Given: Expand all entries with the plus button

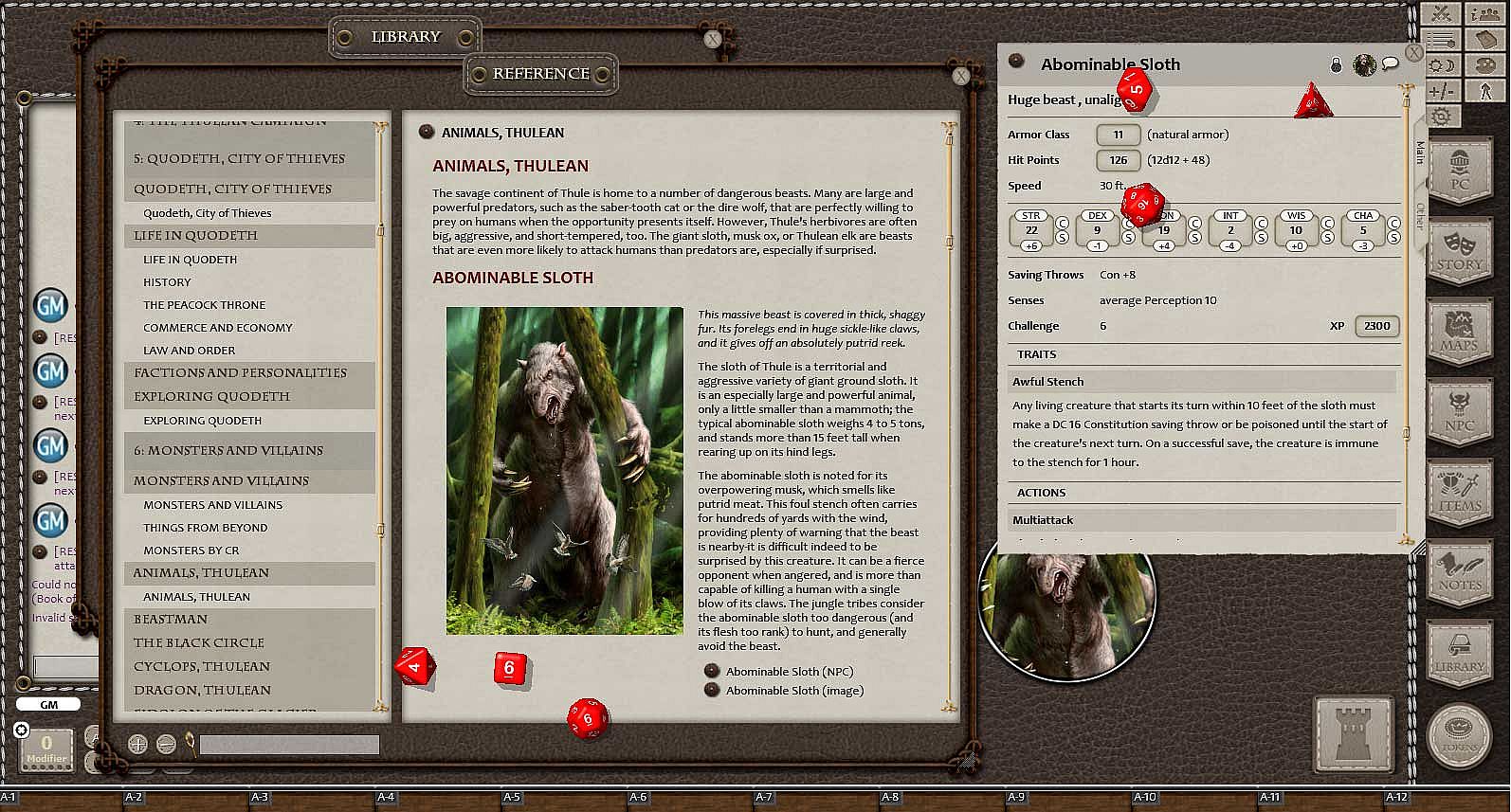Looking at the screenshot, I should coord(137,745).
